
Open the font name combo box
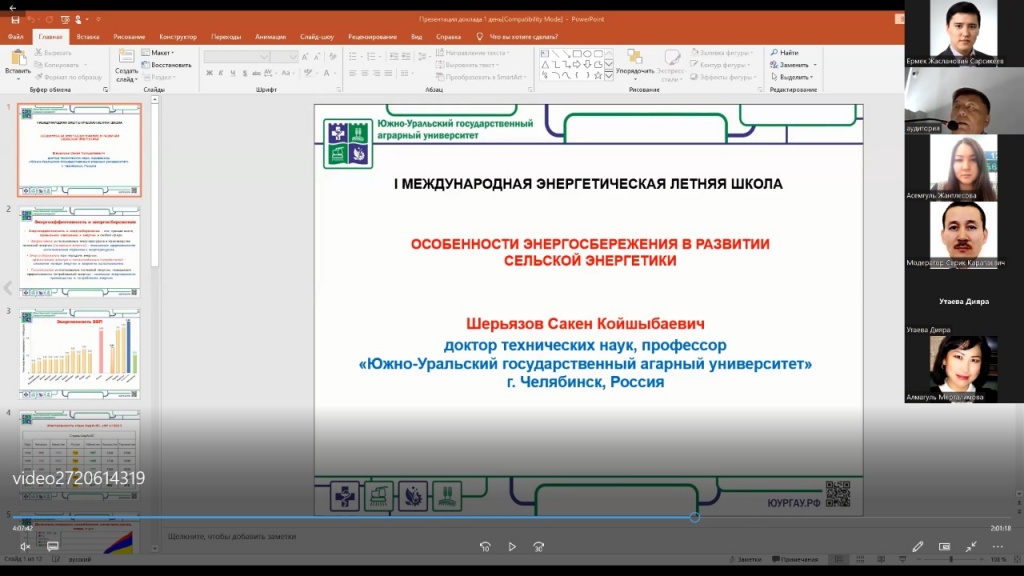(236, 57)
